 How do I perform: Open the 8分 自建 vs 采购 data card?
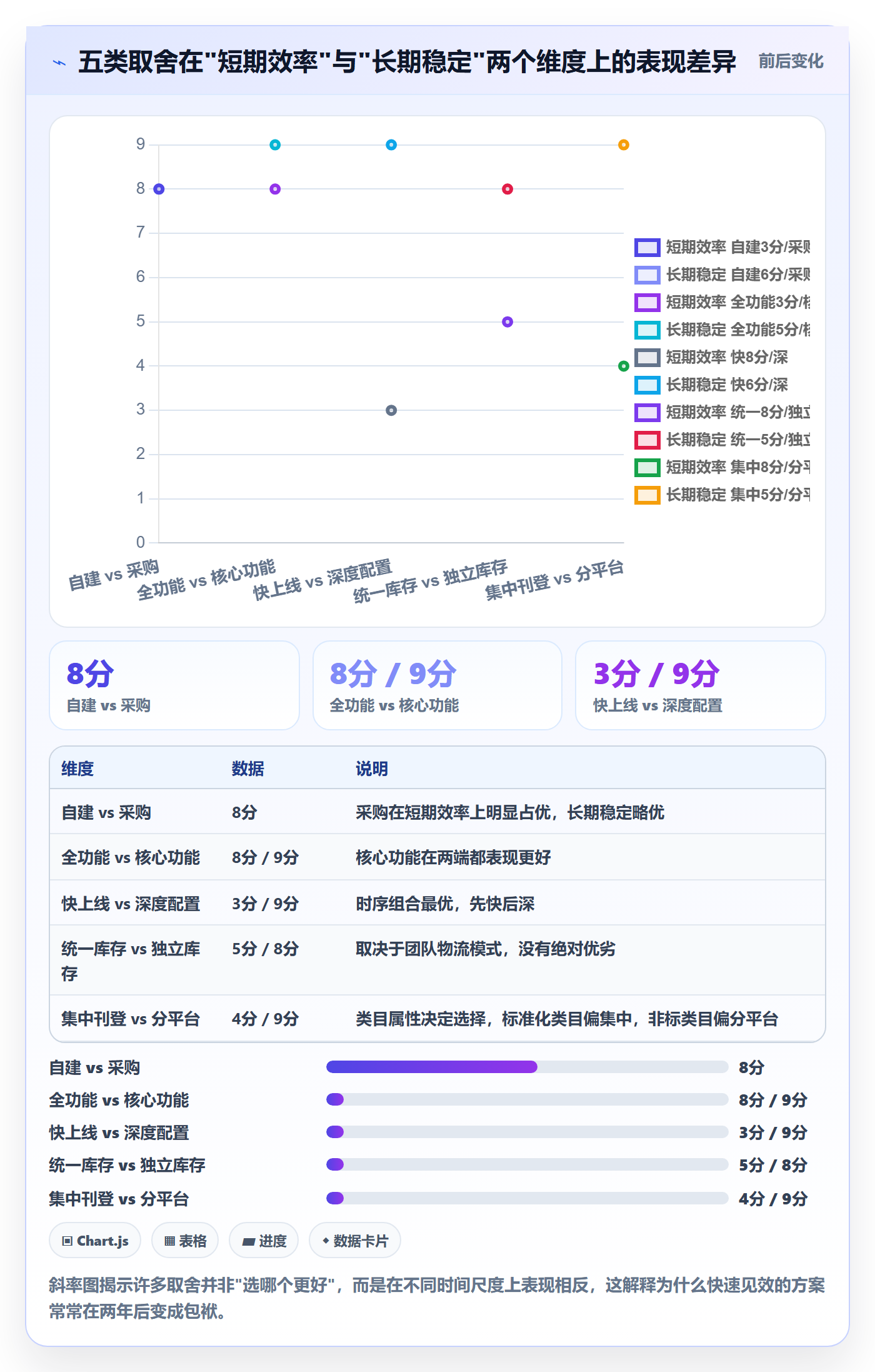174,685
